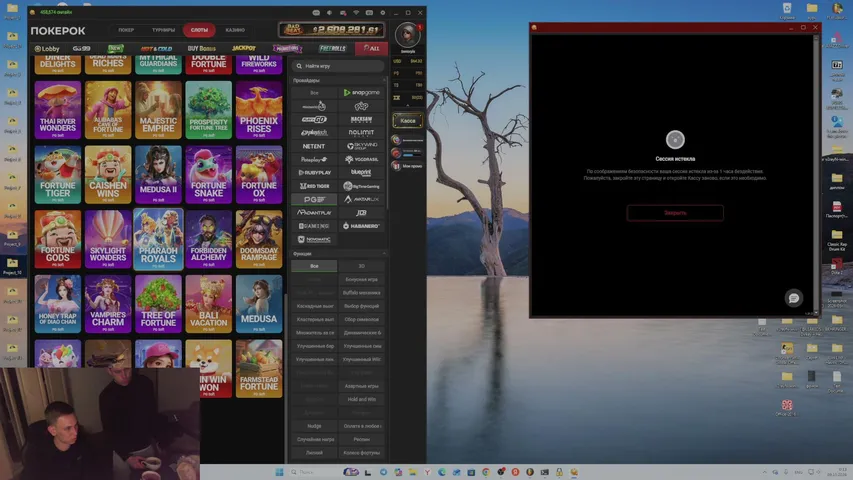Click the blue progress bar under Касса
Viewport: 853px width, 480px height.
(x=412, y=155)
